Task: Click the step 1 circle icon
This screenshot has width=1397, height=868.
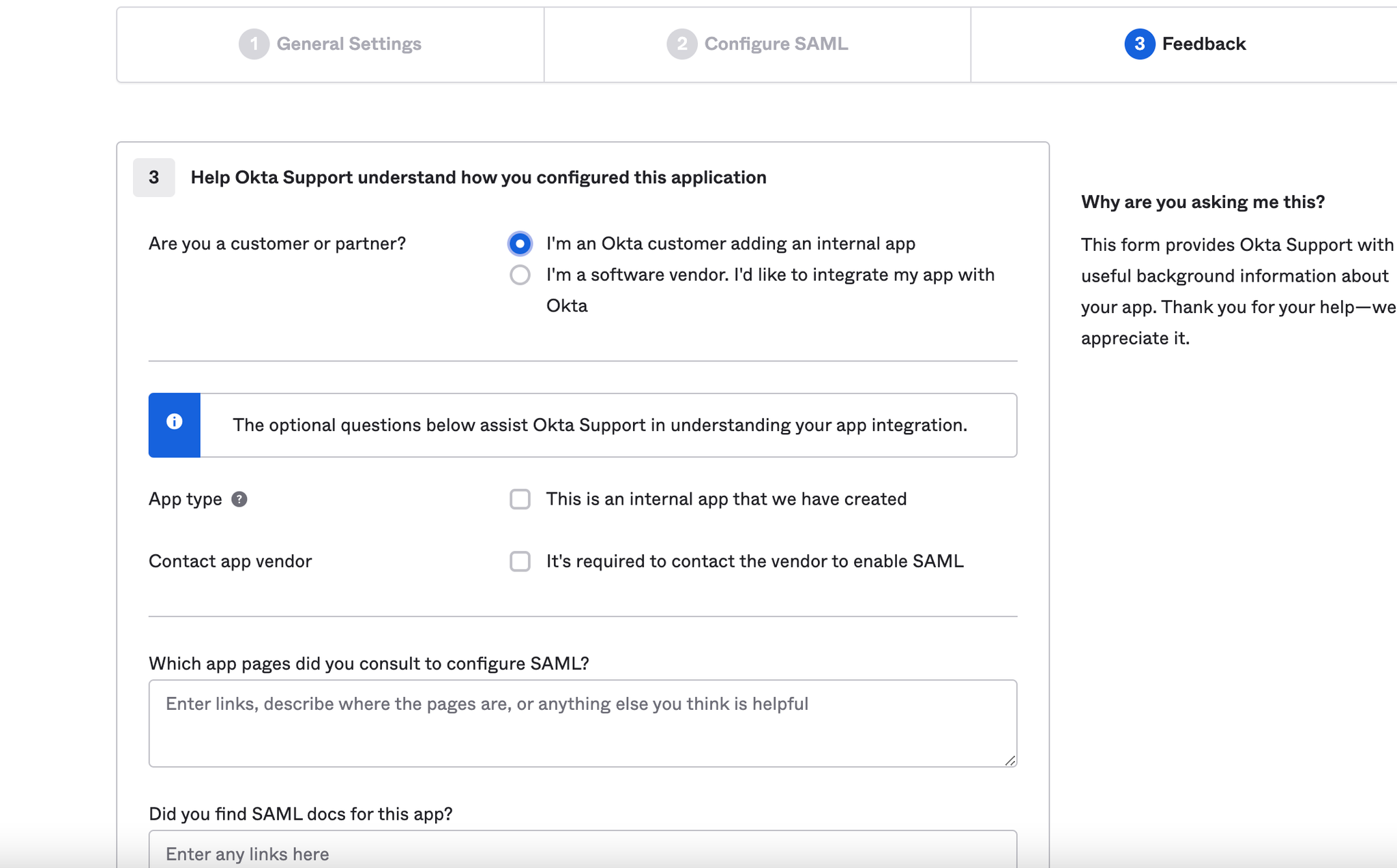Action: pos(254,44)
